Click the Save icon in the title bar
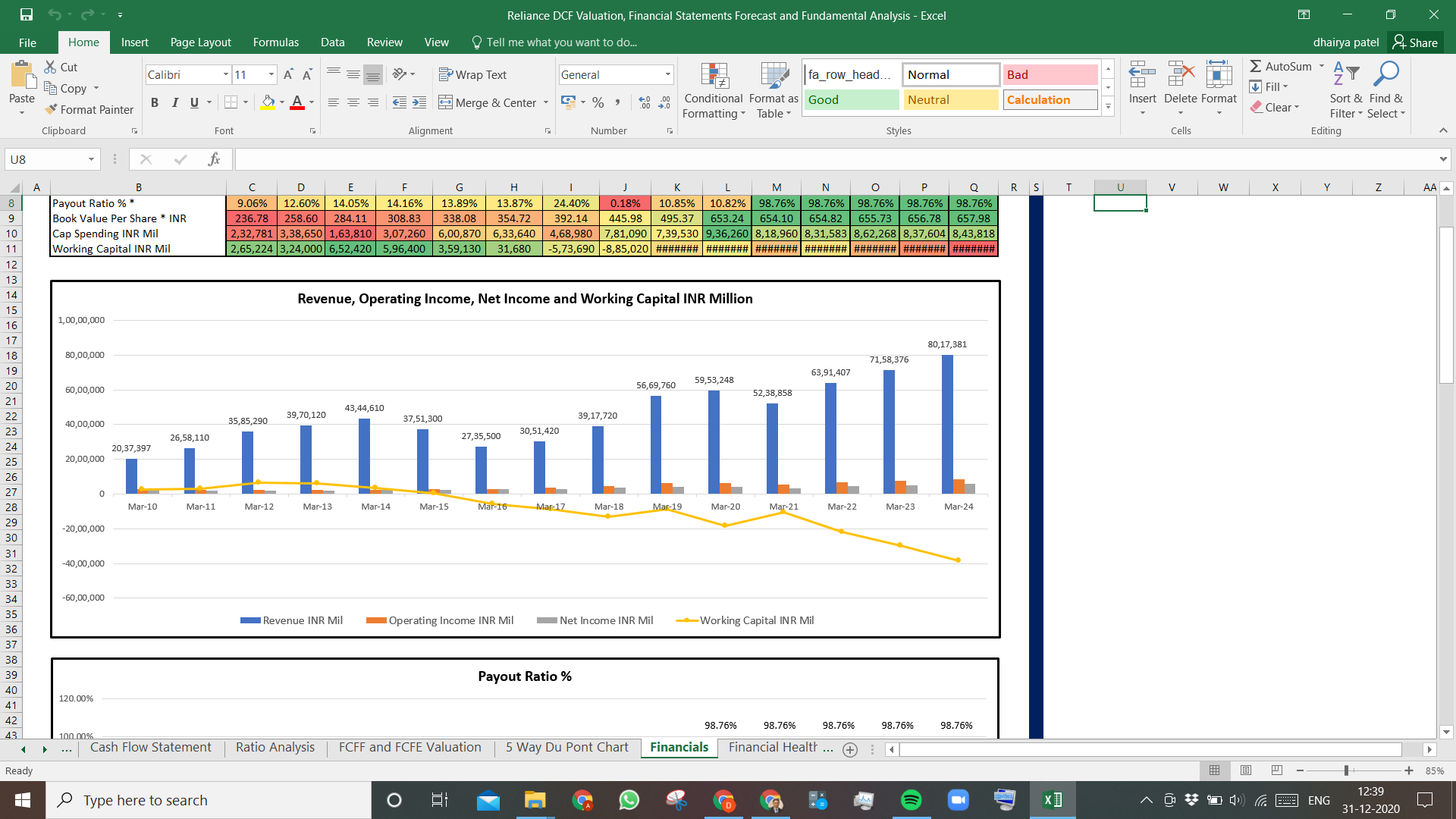This screenshot has width=1456, height=819. [27, 14]
